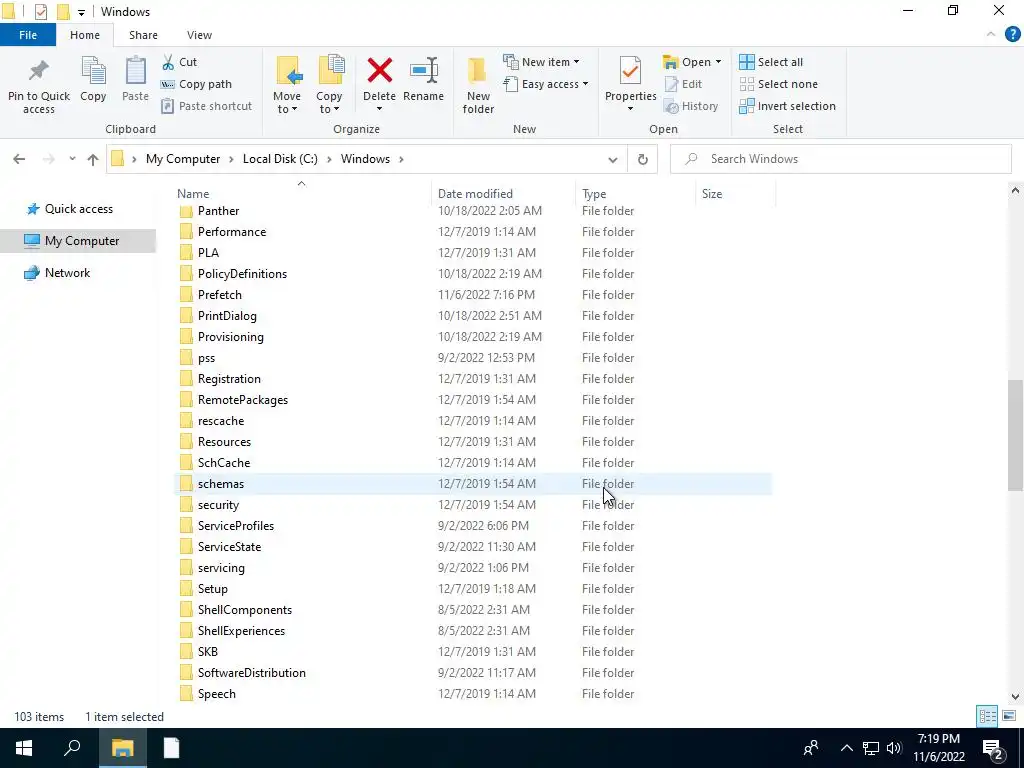Create a New folder from ribbon

[478, 85]
